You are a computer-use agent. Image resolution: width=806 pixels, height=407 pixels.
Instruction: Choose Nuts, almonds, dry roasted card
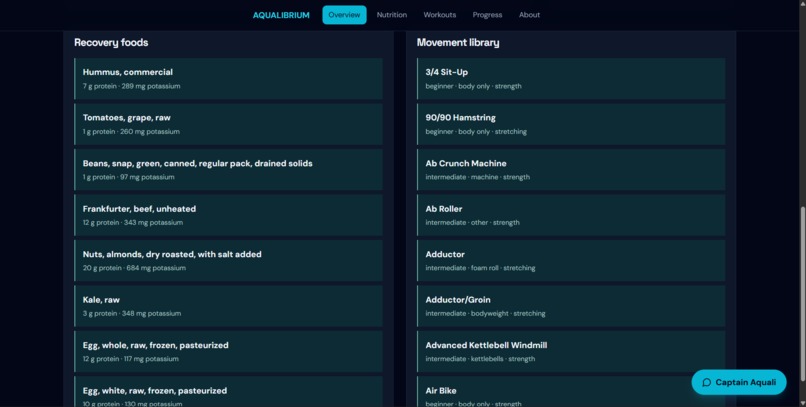point(228,261)
